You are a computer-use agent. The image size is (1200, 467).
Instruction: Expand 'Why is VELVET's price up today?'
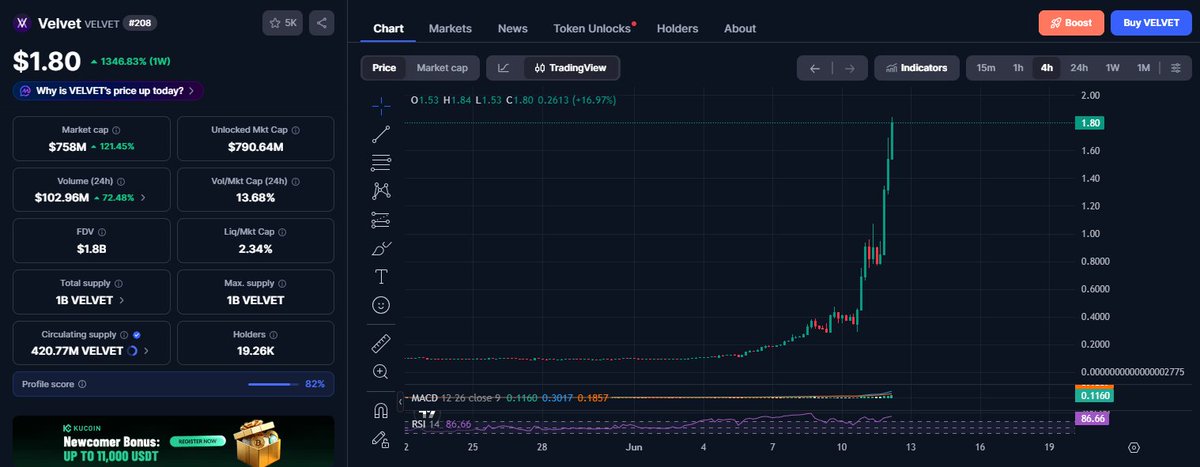109,91
